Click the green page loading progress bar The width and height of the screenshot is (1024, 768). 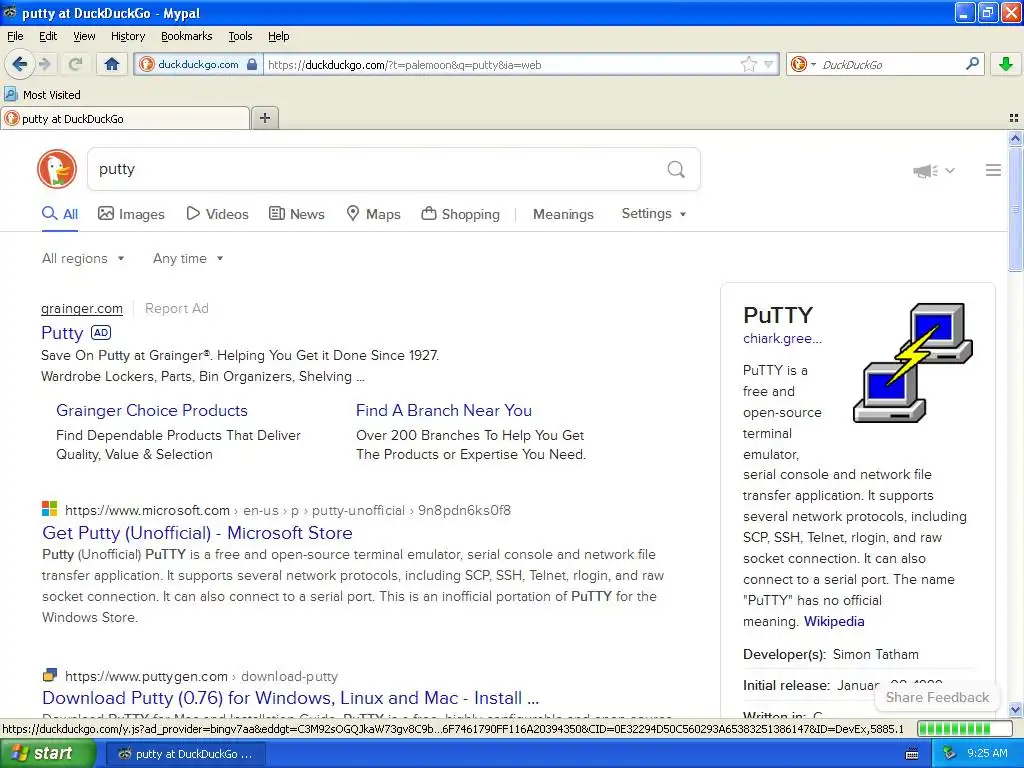pyautogui.click(x=963, y=728)
